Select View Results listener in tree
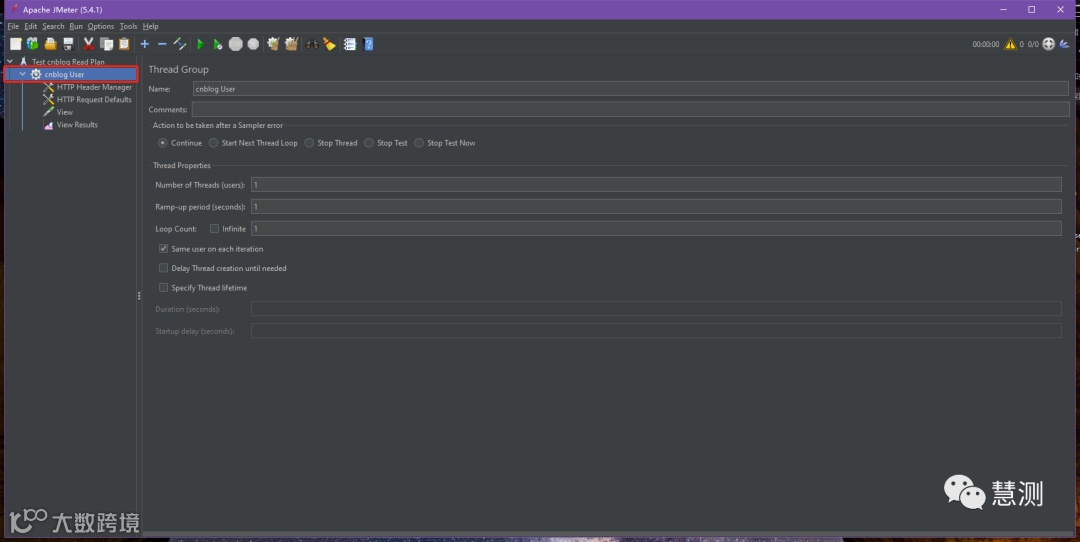Viewport: 1080px width, 542px height. [x=76, y=125]
